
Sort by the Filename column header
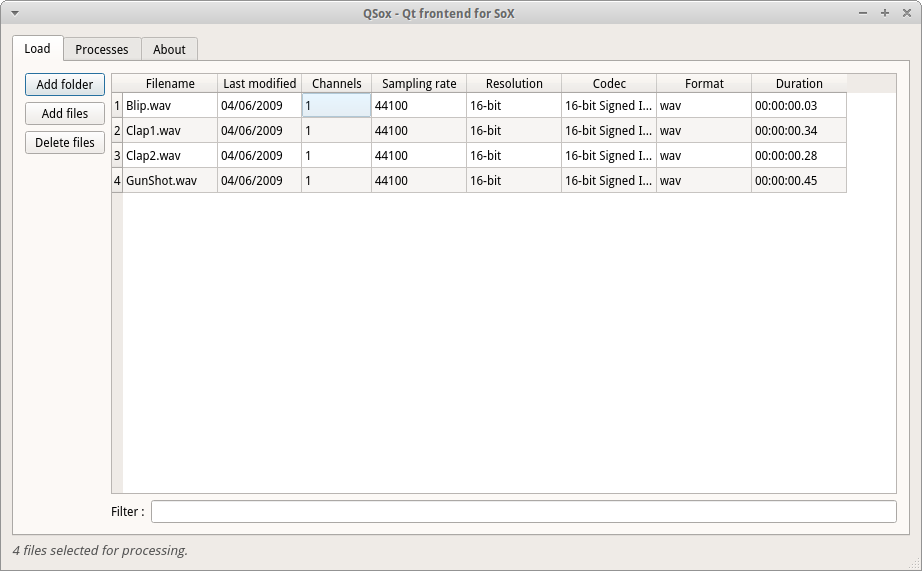(x=170, y=84)
